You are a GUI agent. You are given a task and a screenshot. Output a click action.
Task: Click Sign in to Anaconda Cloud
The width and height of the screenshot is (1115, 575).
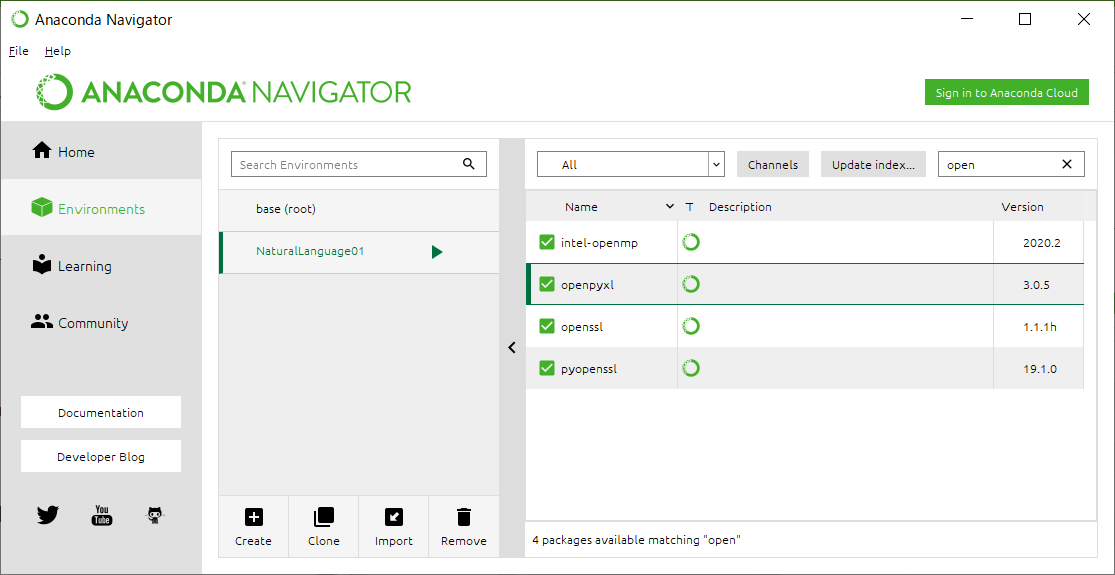(x=1006, y=92)
